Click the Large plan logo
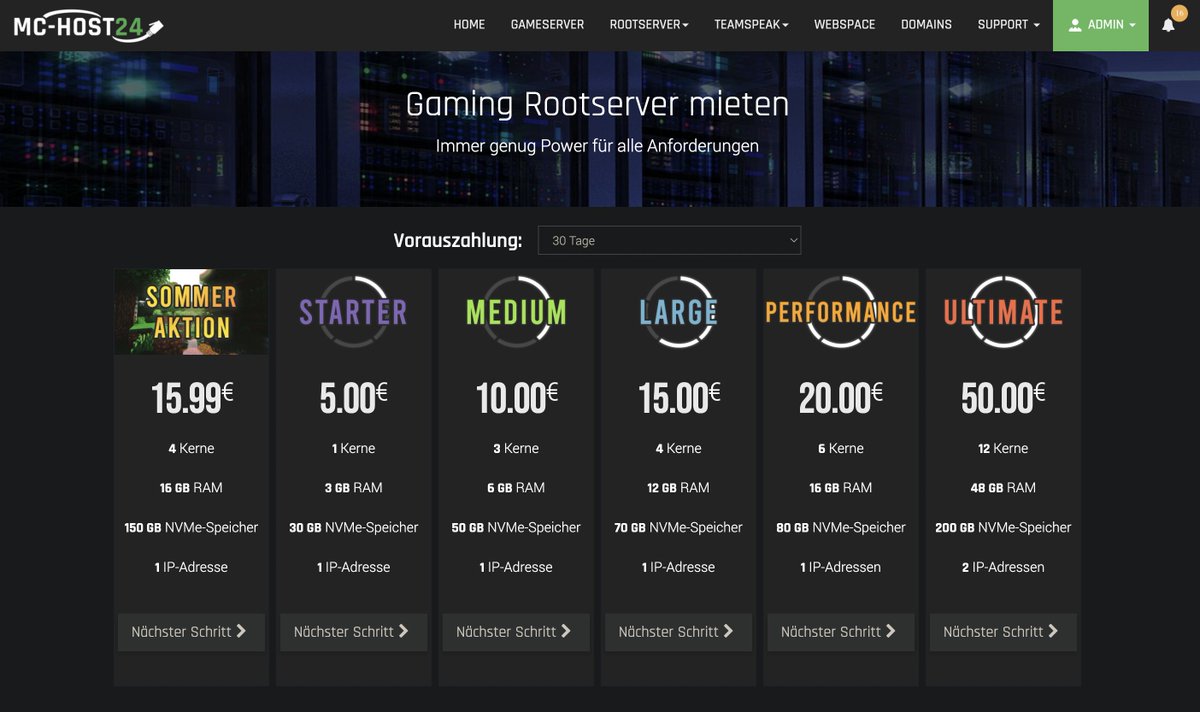Image resolution: width=1200 pixels, height=712 pixels. (678, 312)
